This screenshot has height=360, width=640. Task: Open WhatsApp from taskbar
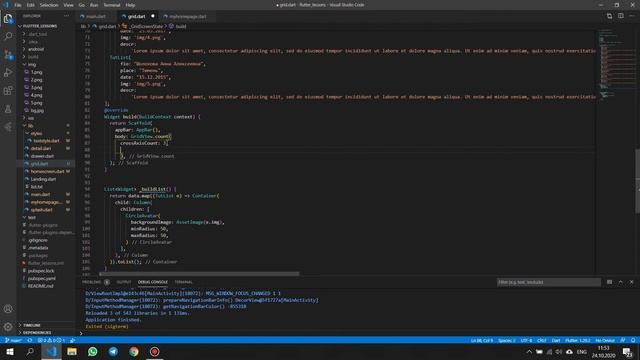click(x=93, y=351)
